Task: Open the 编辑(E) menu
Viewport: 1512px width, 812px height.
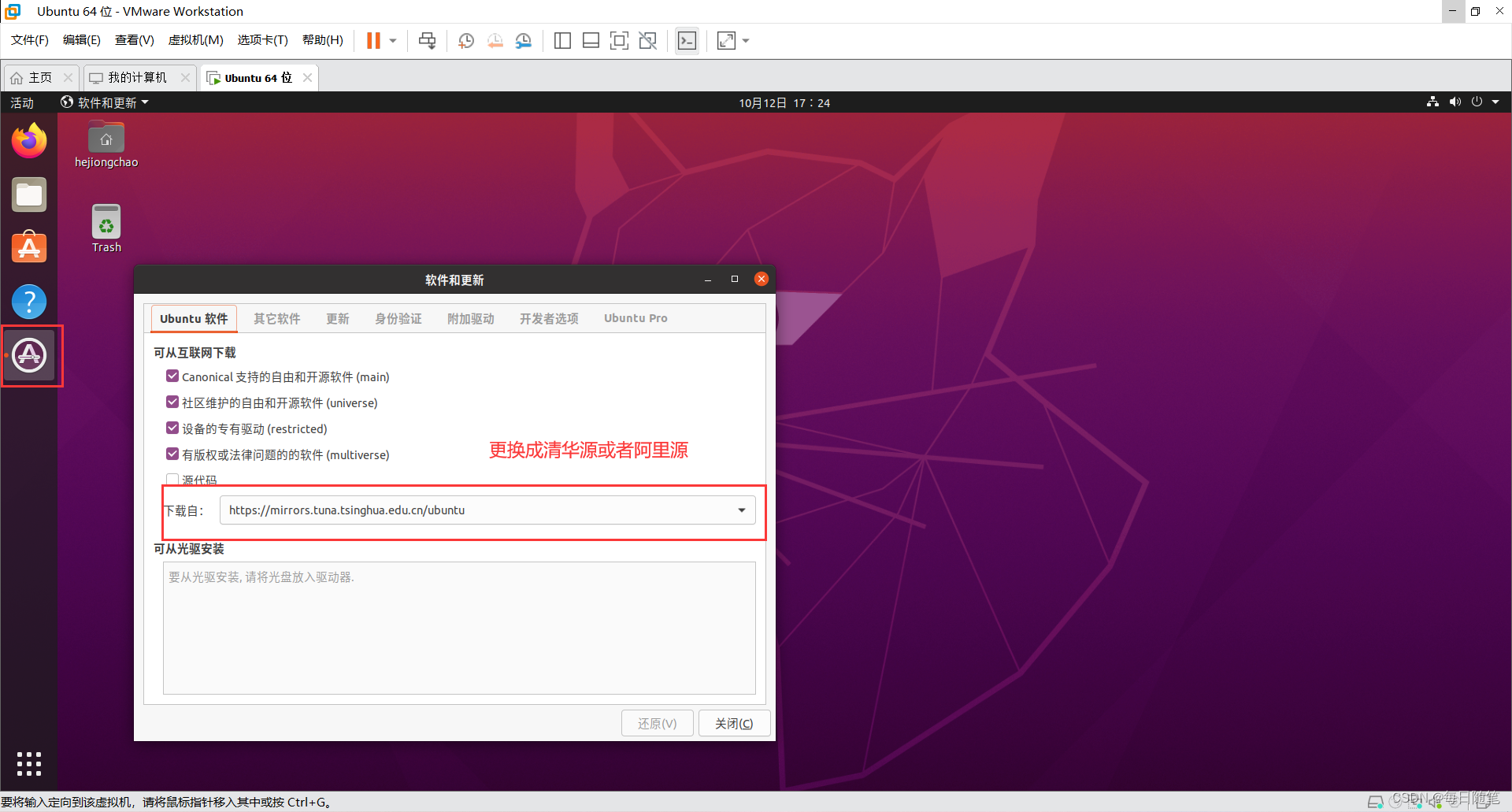Action: 82,40
